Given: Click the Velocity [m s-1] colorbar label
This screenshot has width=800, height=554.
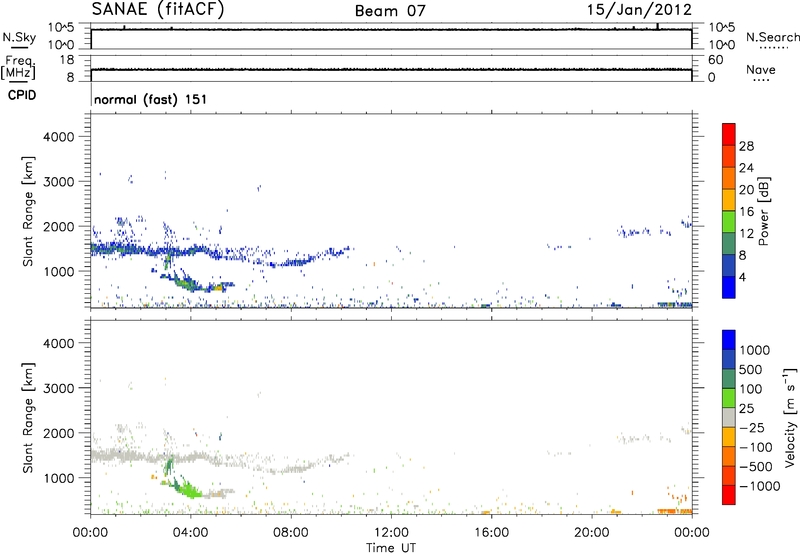Looking at the screenshot, I should (x=790, y=417).
